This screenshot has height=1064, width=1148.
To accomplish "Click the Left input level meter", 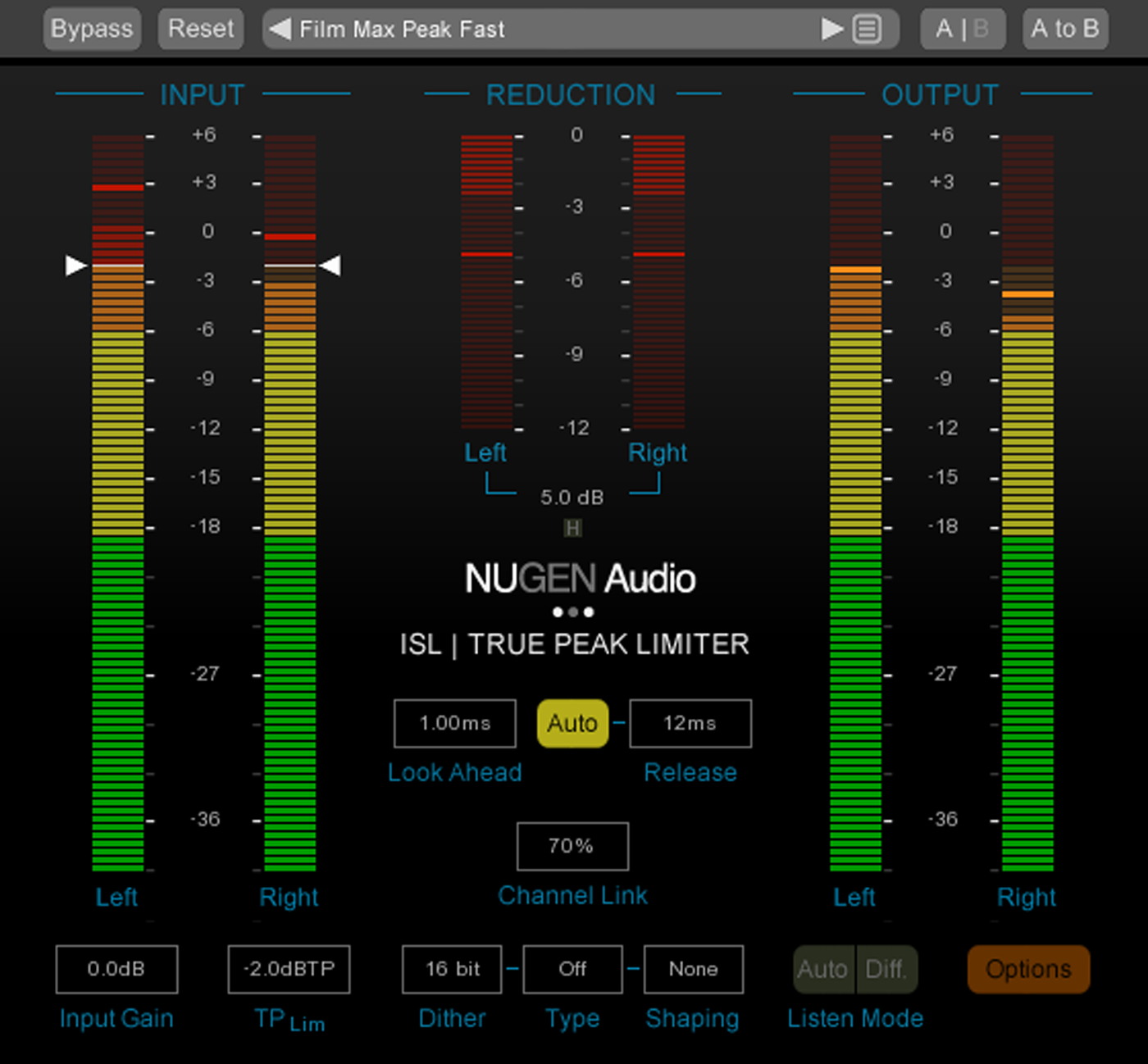I will [x=117, y=502].
